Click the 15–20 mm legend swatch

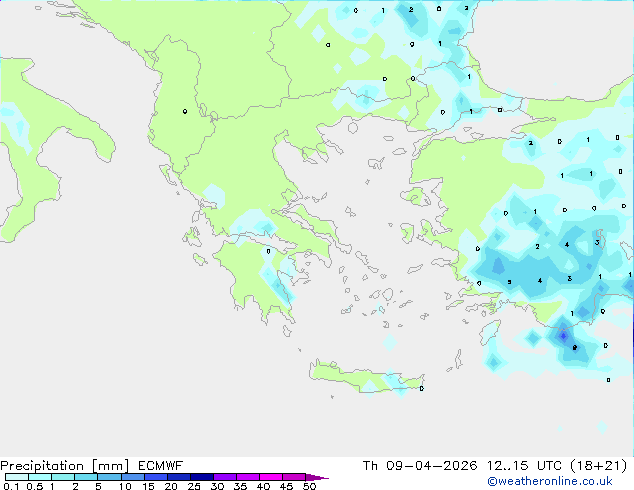click(156, 477)
